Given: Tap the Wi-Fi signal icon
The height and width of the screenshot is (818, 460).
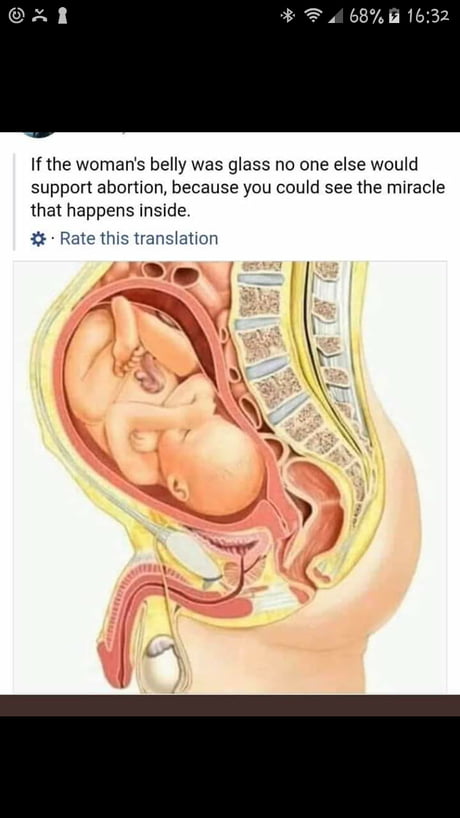Looking at the screenshot, I should coord(312,16).
